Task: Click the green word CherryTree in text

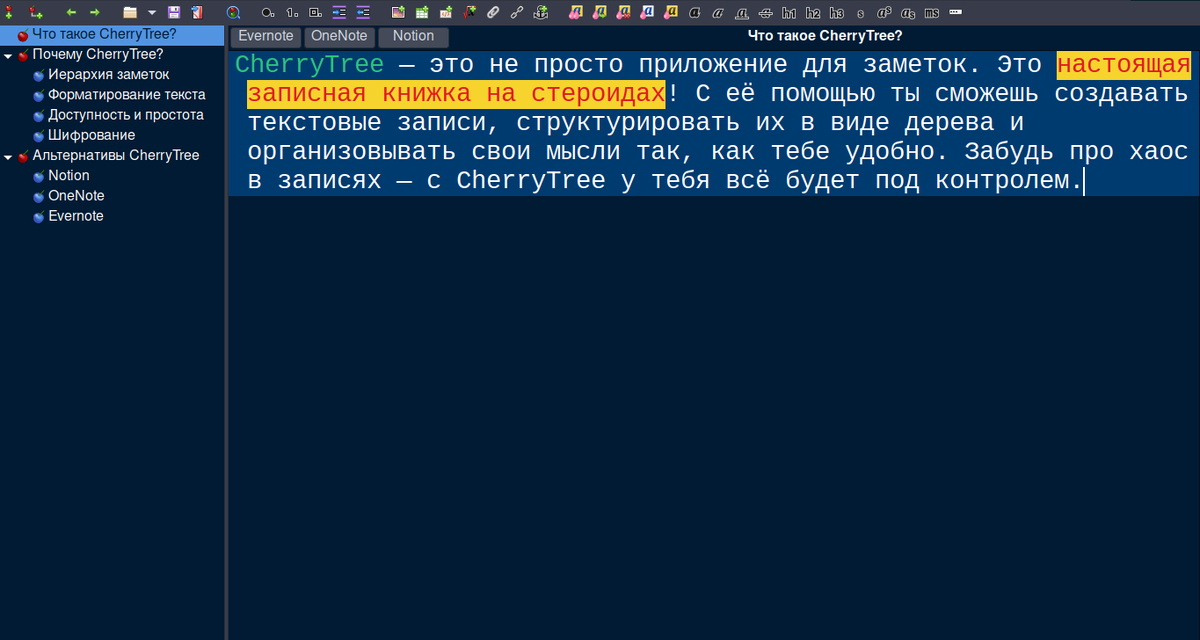Action: pos(309,65)
